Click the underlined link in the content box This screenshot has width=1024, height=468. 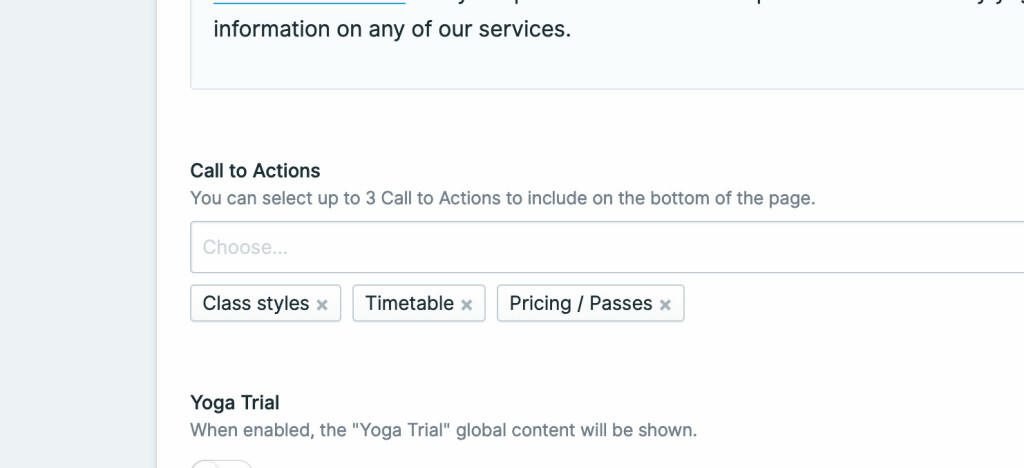[309, 3]
